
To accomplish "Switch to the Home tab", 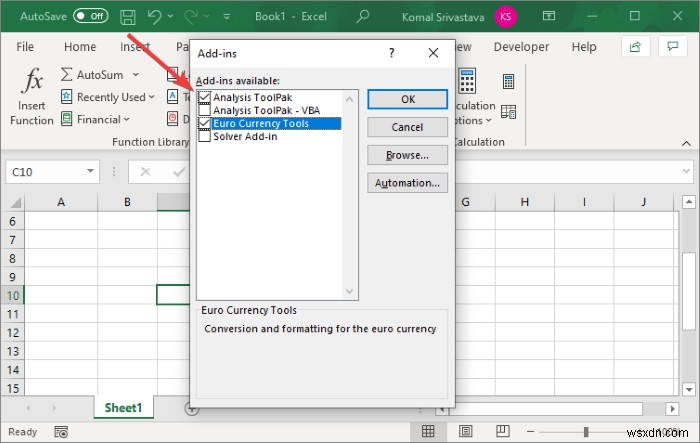I will pyautogui.click(x=80, y=47).
